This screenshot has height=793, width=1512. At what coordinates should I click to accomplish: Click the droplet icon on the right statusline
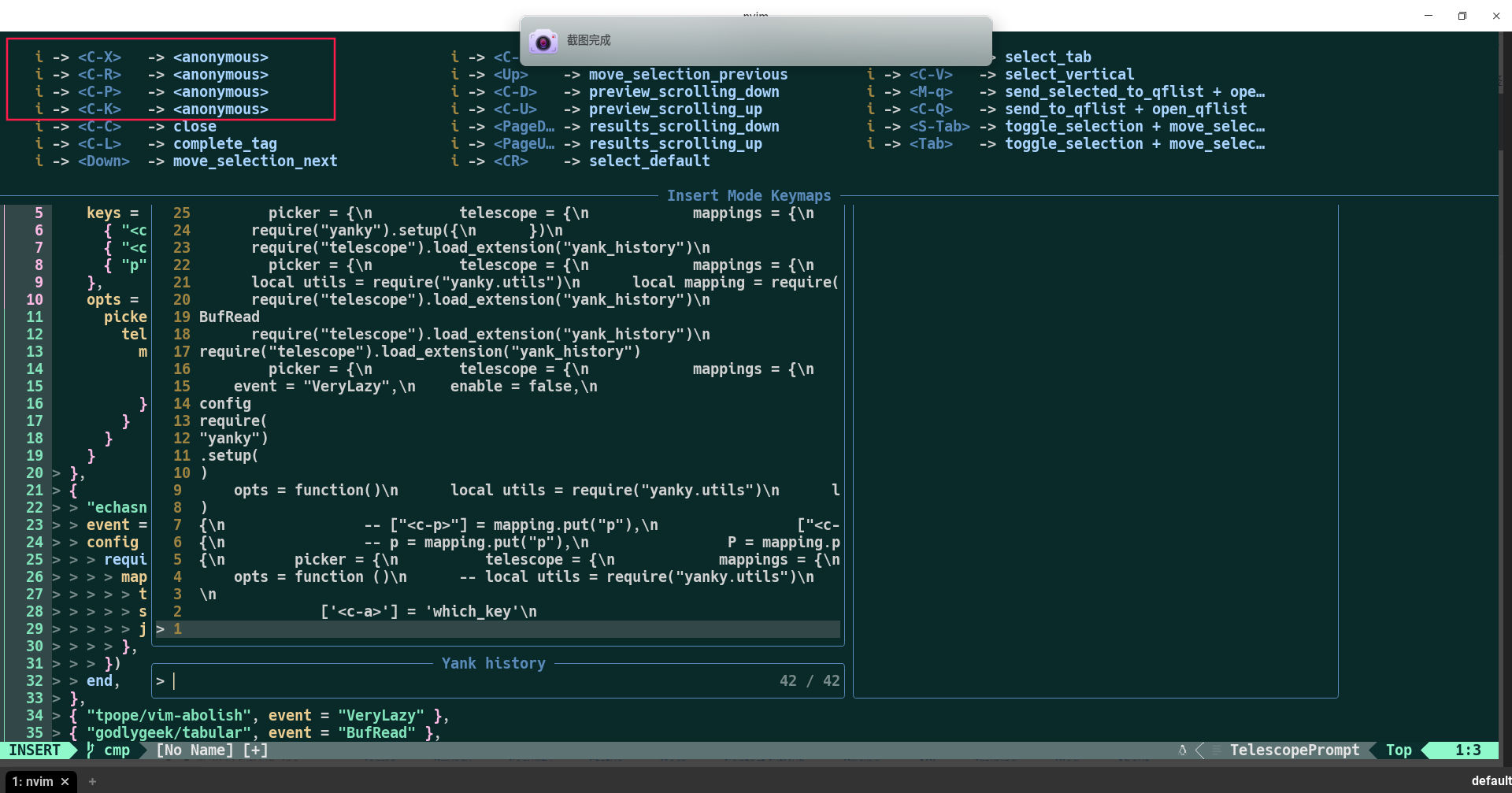coord(1183,750)
